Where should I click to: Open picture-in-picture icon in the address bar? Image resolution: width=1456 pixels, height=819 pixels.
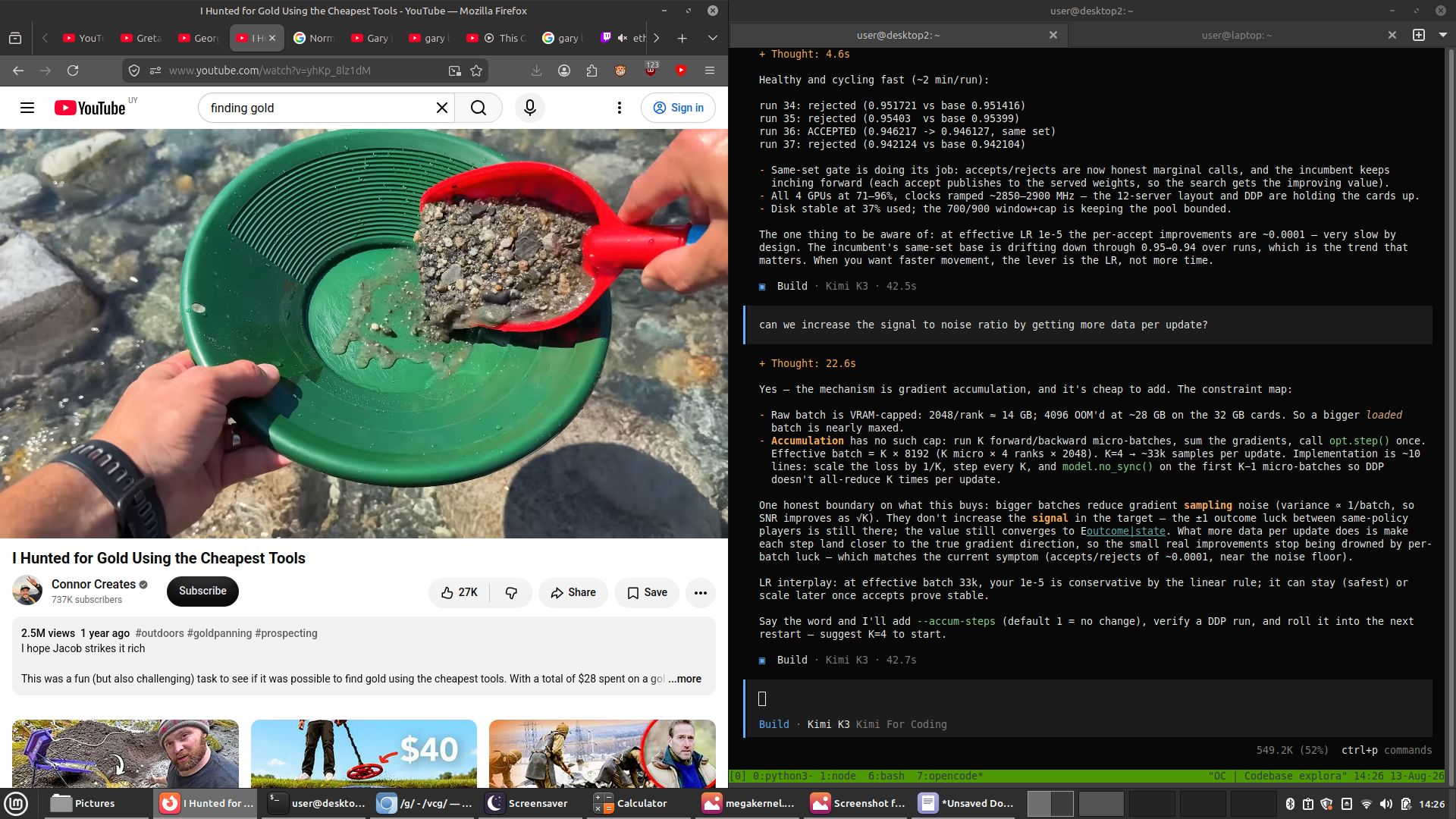point(454,71)
